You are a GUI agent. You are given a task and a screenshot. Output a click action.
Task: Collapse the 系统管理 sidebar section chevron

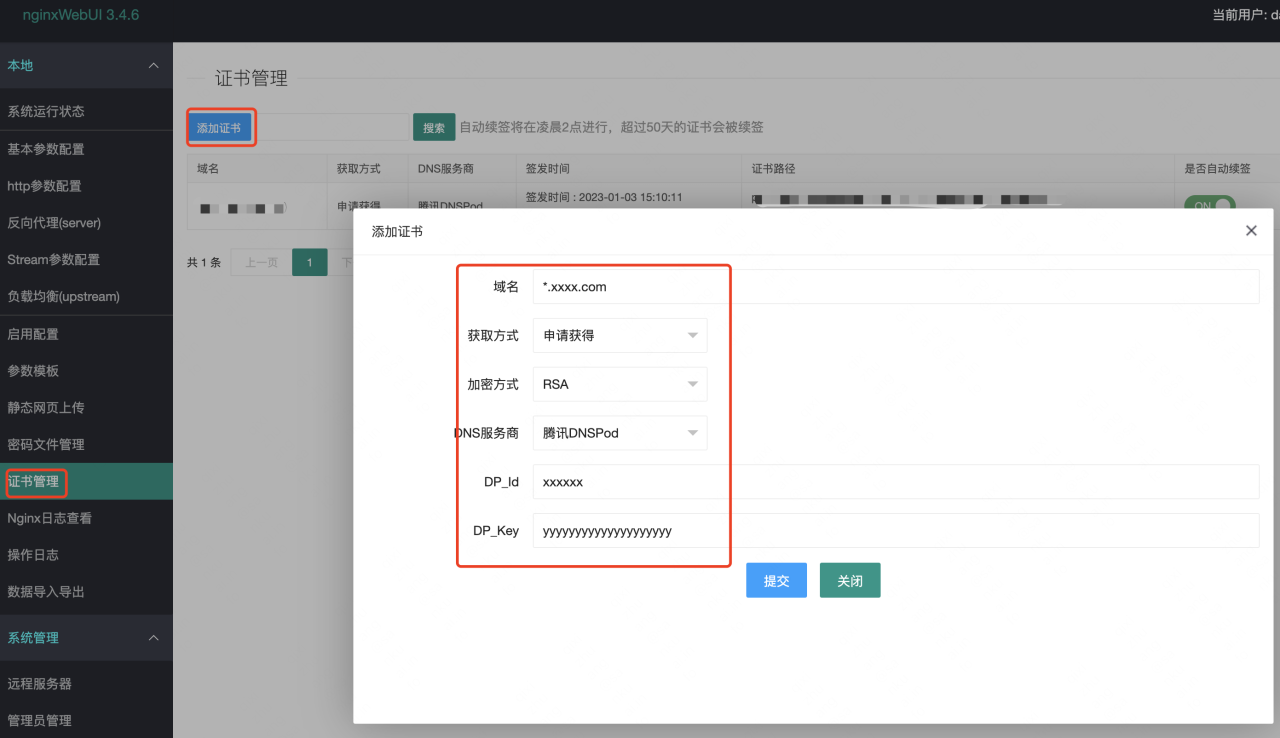pyautogui.click(x=153, y=638)
